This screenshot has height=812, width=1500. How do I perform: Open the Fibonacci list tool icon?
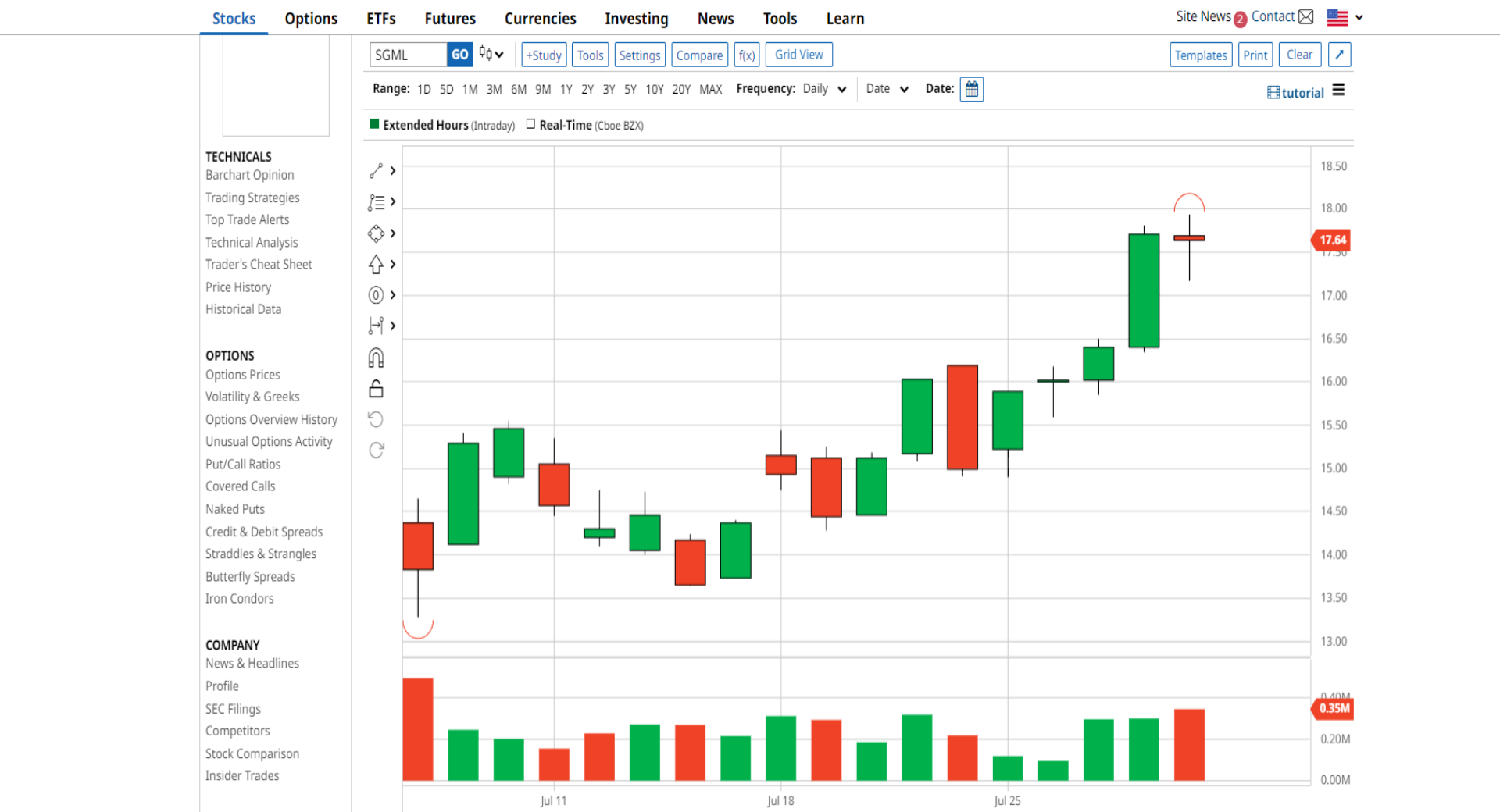click(x=376, y=202)
